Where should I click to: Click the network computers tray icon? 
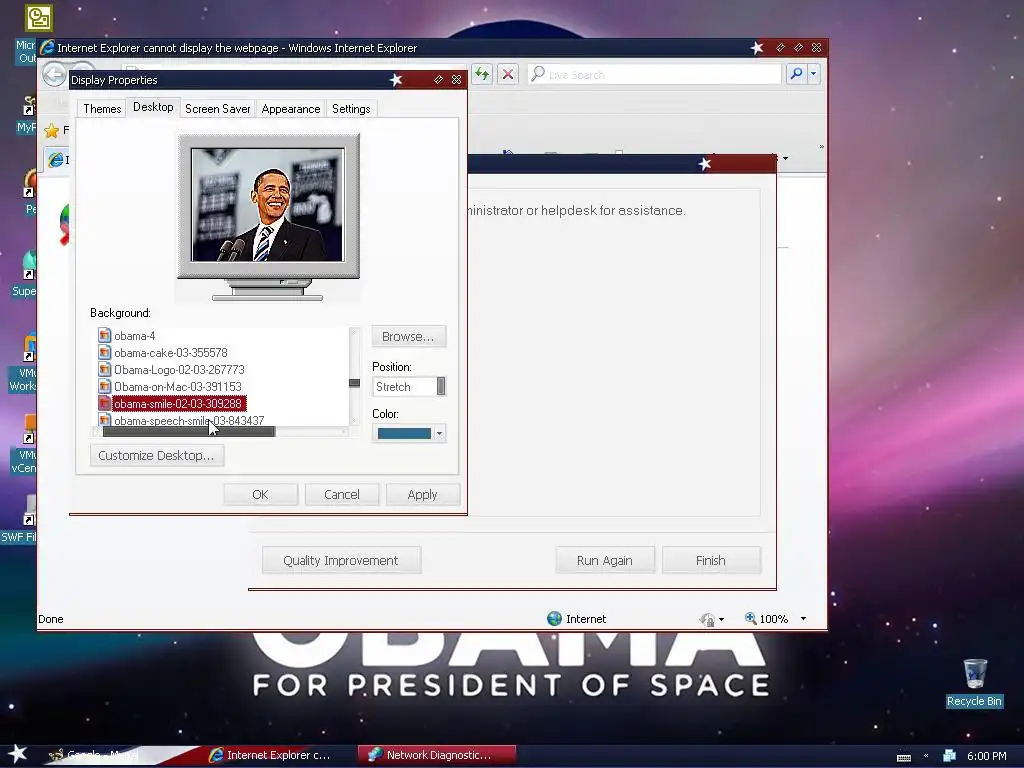point(950,756)
